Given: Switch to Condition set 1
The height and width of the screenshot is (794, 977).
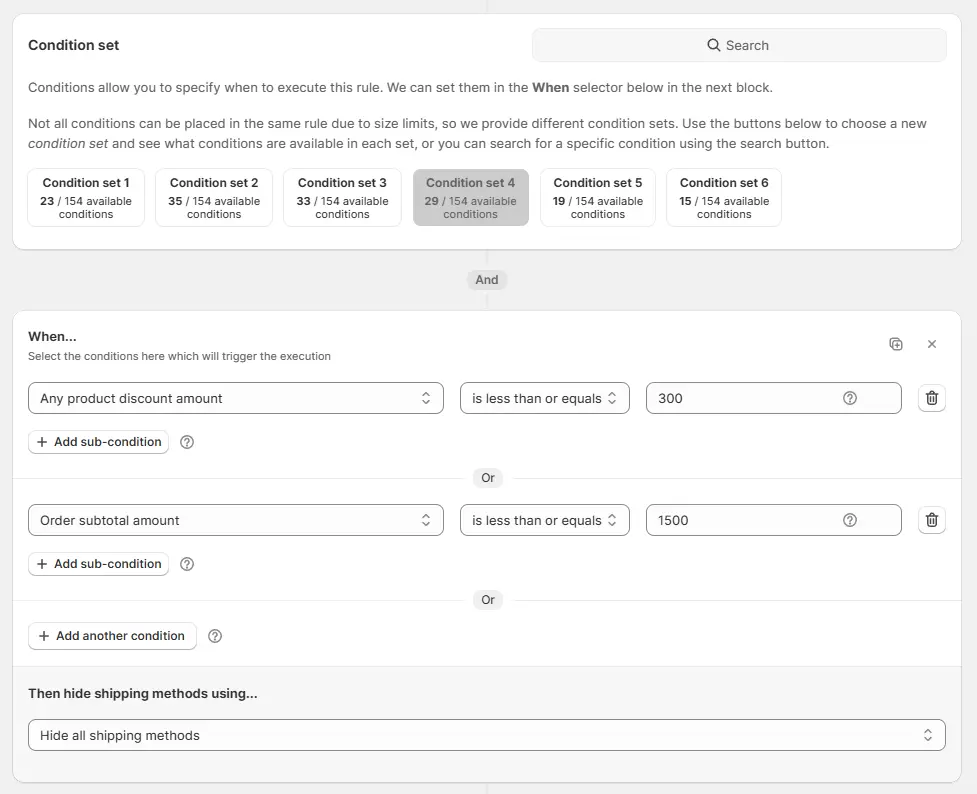Looking at the screenshot, I should pyautogui.click(x=86, y=197).
